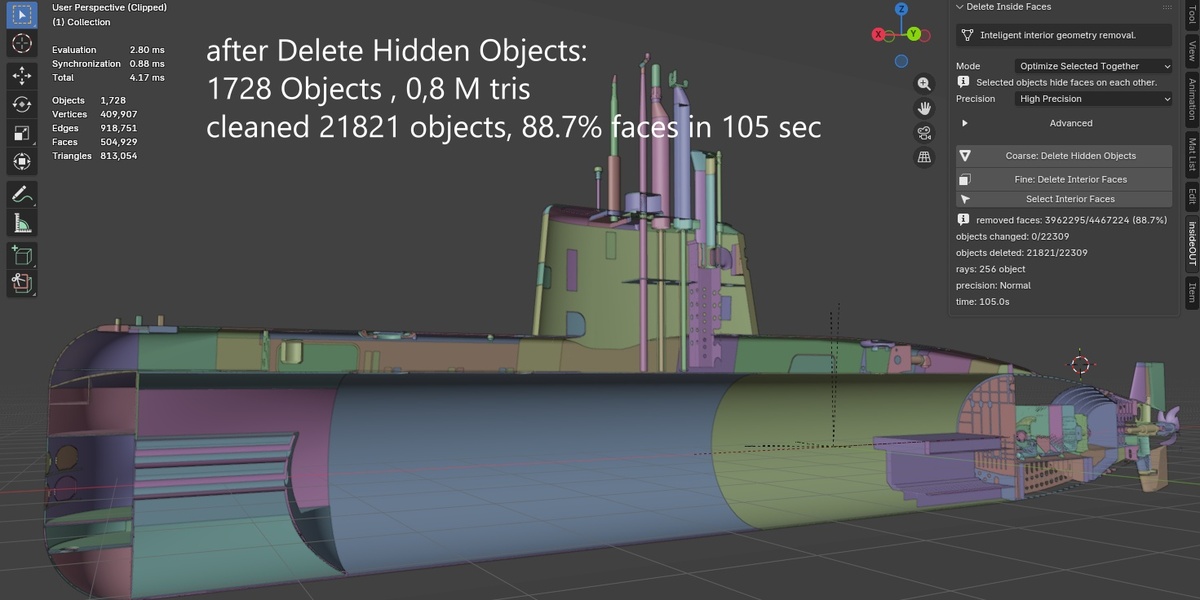Switch to the Mat List sidebar tab
This screenshot has height=600, width=1200.
(x=1191, y=153)
